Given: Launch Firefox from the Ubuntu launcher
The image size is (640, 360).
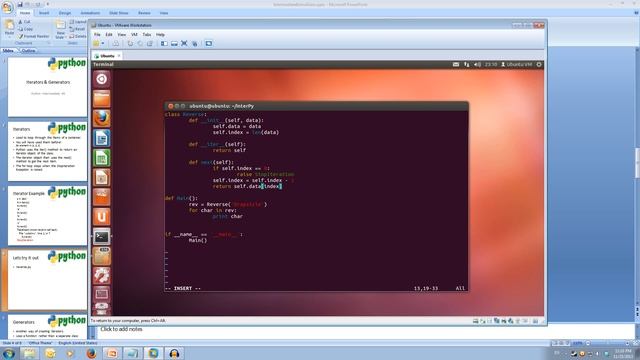Looking at the screenshot, I should tap(102, 118).
